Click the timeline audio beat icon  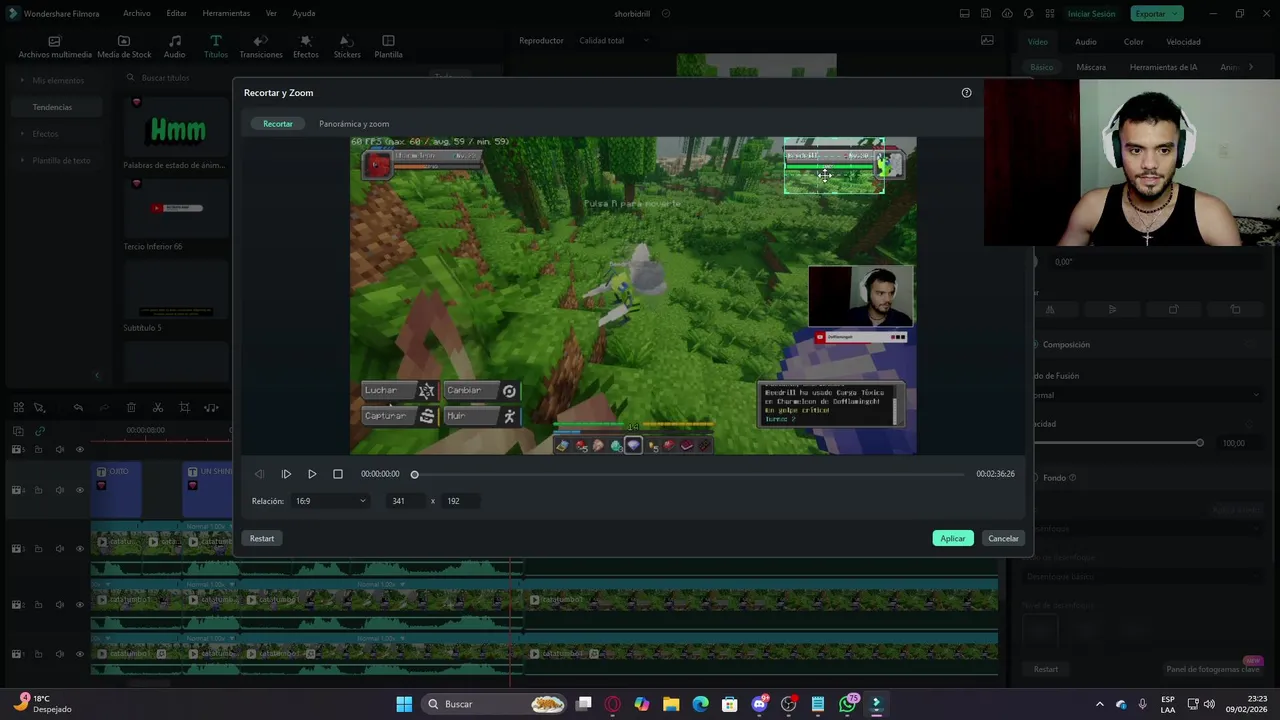coord(211,408)
